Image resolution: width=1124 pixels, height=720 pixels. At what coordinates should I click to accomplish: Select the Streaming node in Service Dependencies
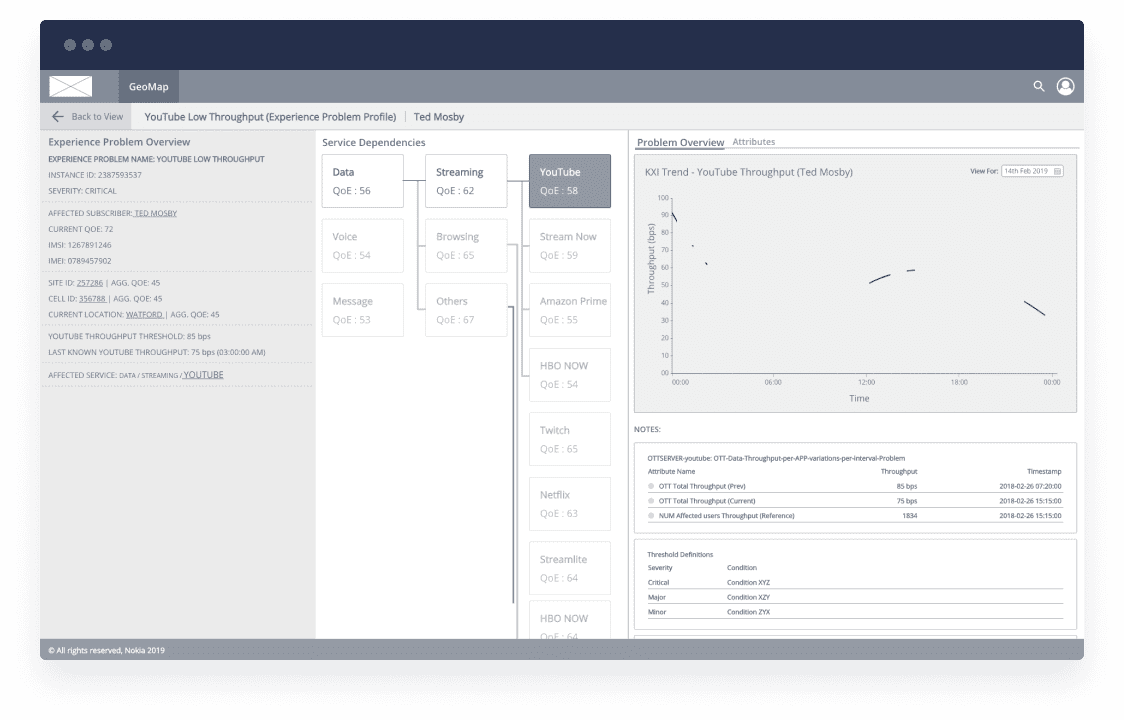pyautogui.click(x=465, y=180)
